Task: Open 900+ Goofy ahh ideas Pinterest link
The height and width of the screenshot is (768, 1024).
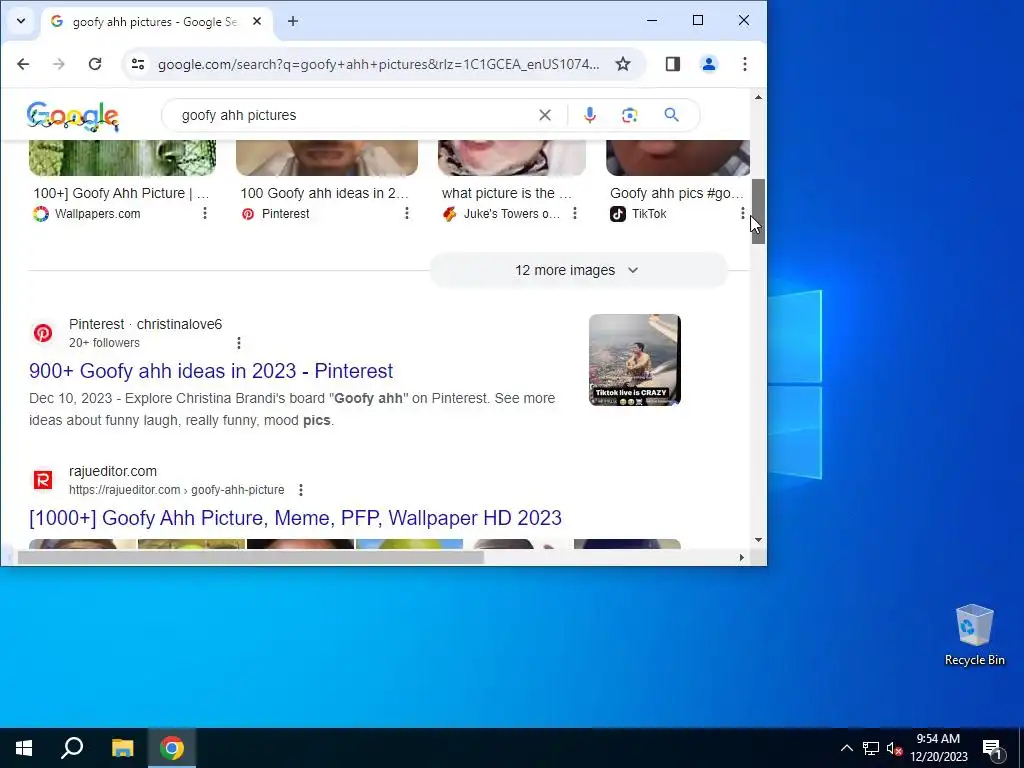Action: click(x=211, y=371)
